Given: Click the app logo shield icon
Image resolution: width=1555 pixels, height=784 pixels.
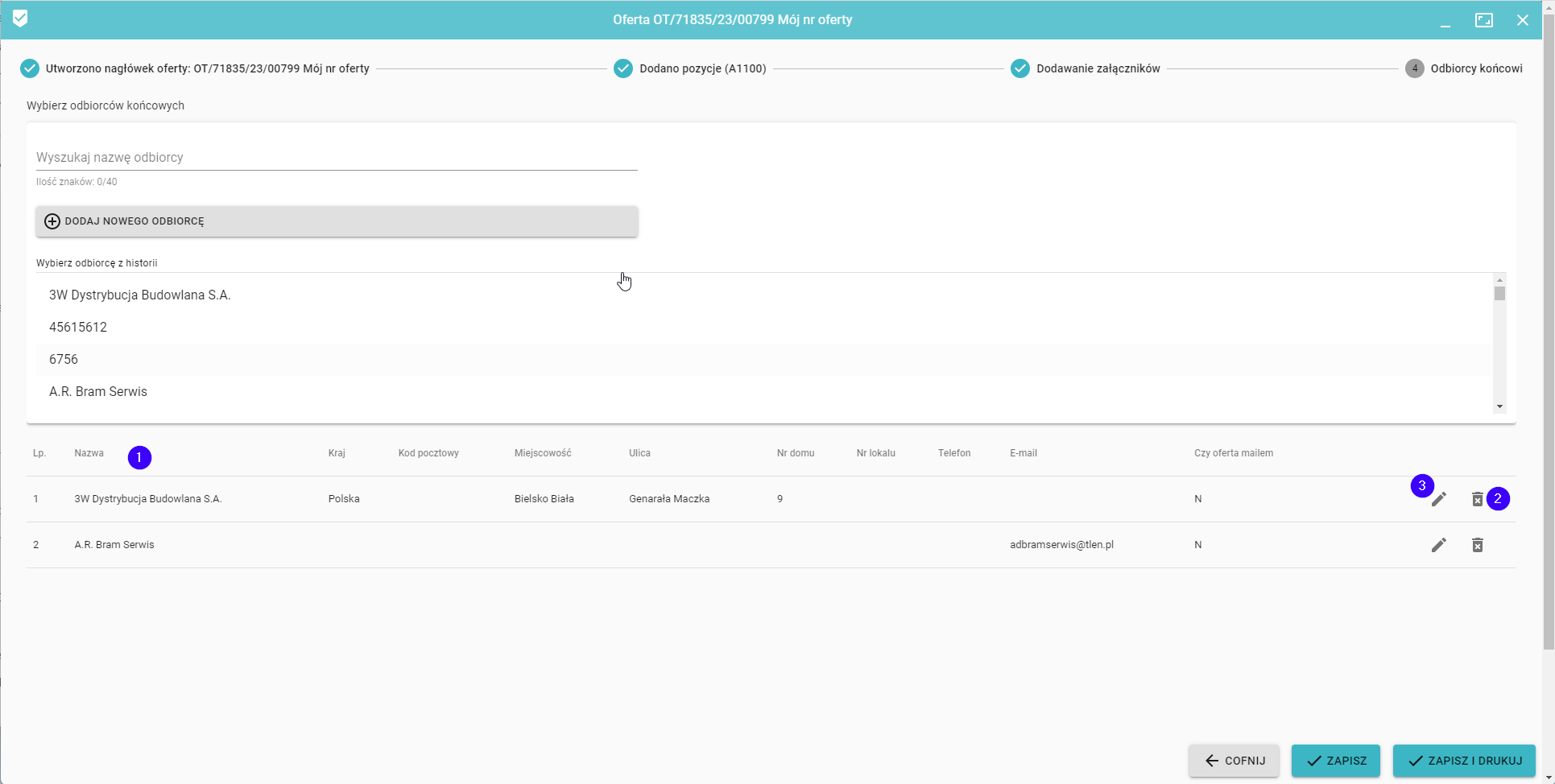Looking at the screenshot, I should tap(21, 19).
